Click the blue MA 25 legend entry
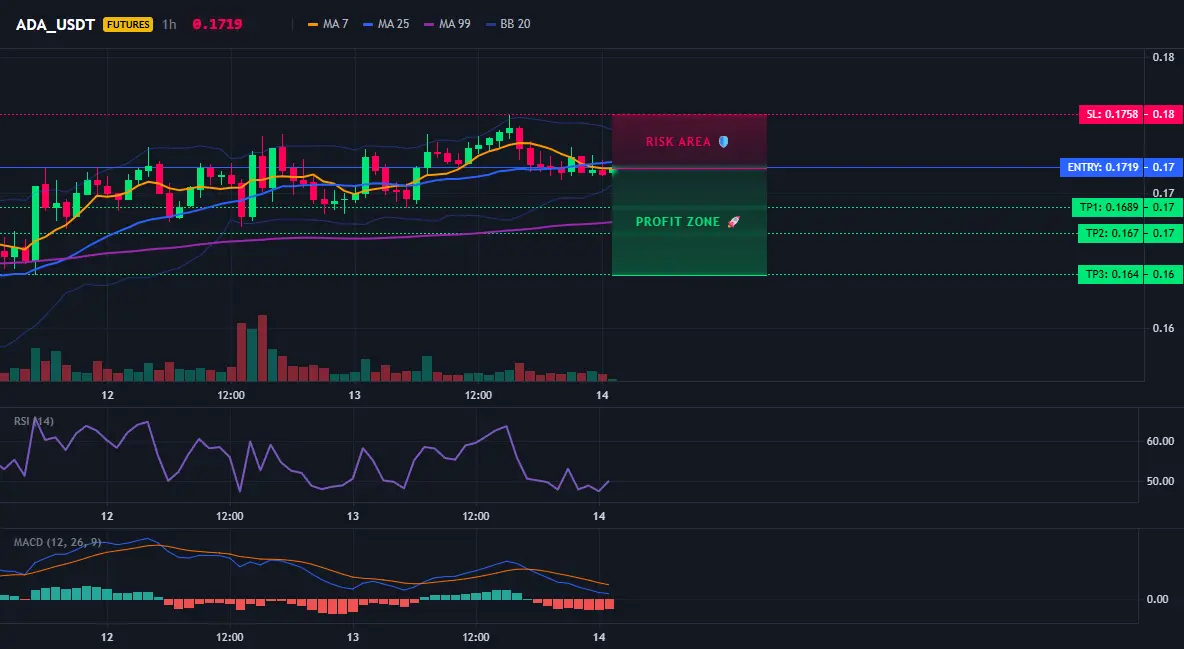 386,24
